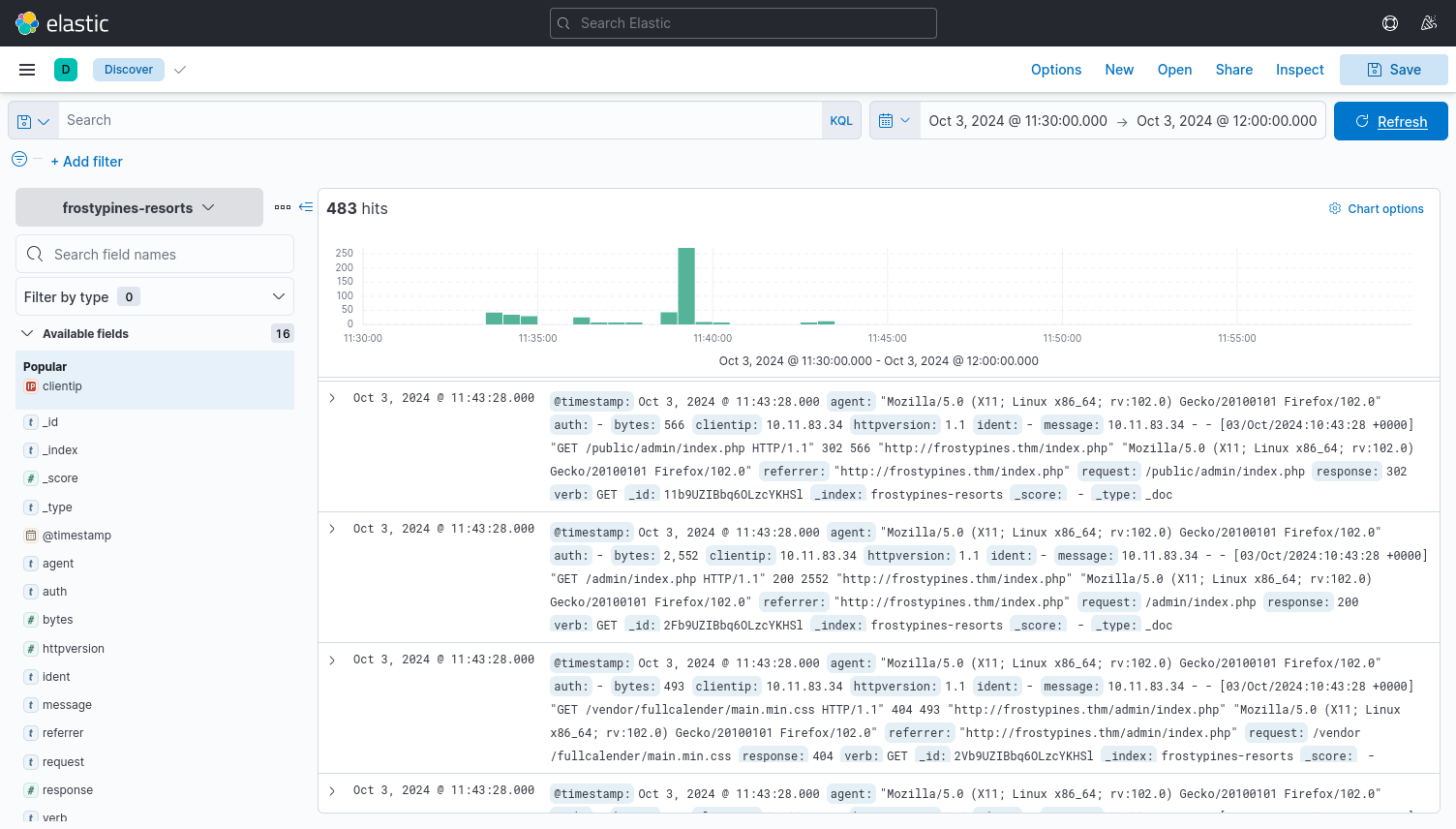Screen dimensions: 1456x829
Task: Open the help menu lifebuoy icon
Action: [1390, 23]
